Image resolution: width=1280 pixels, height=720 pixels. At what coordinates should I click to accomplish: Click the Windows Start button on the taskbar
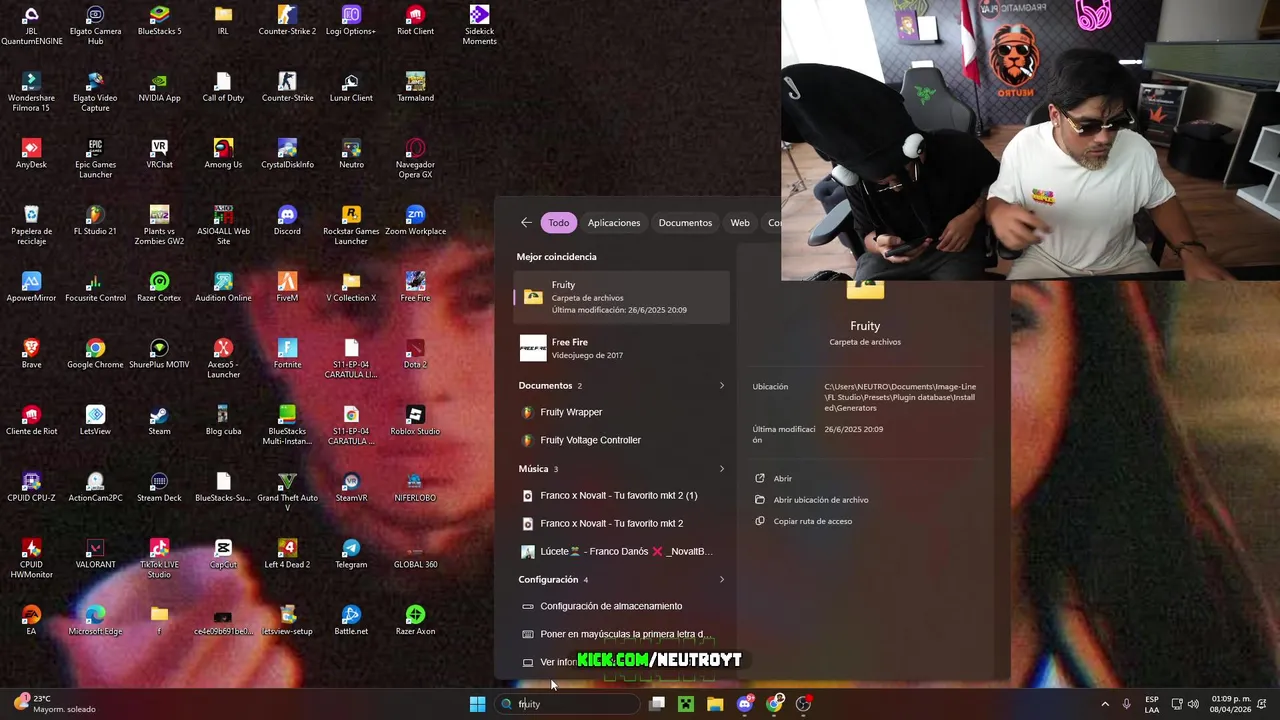(x=477, y=704)
